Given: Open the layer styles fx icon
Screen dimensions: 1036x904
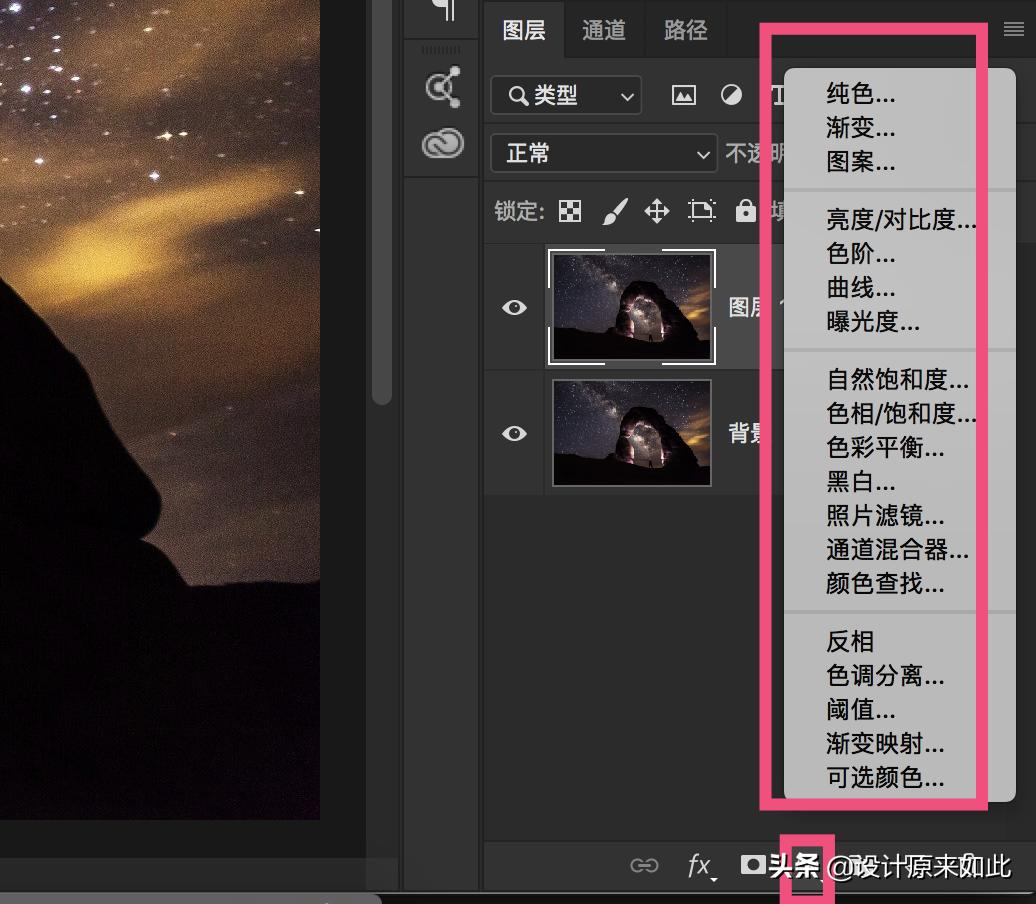Looking at the screenshot, I should pyautogui.click(x=699, y=864).
